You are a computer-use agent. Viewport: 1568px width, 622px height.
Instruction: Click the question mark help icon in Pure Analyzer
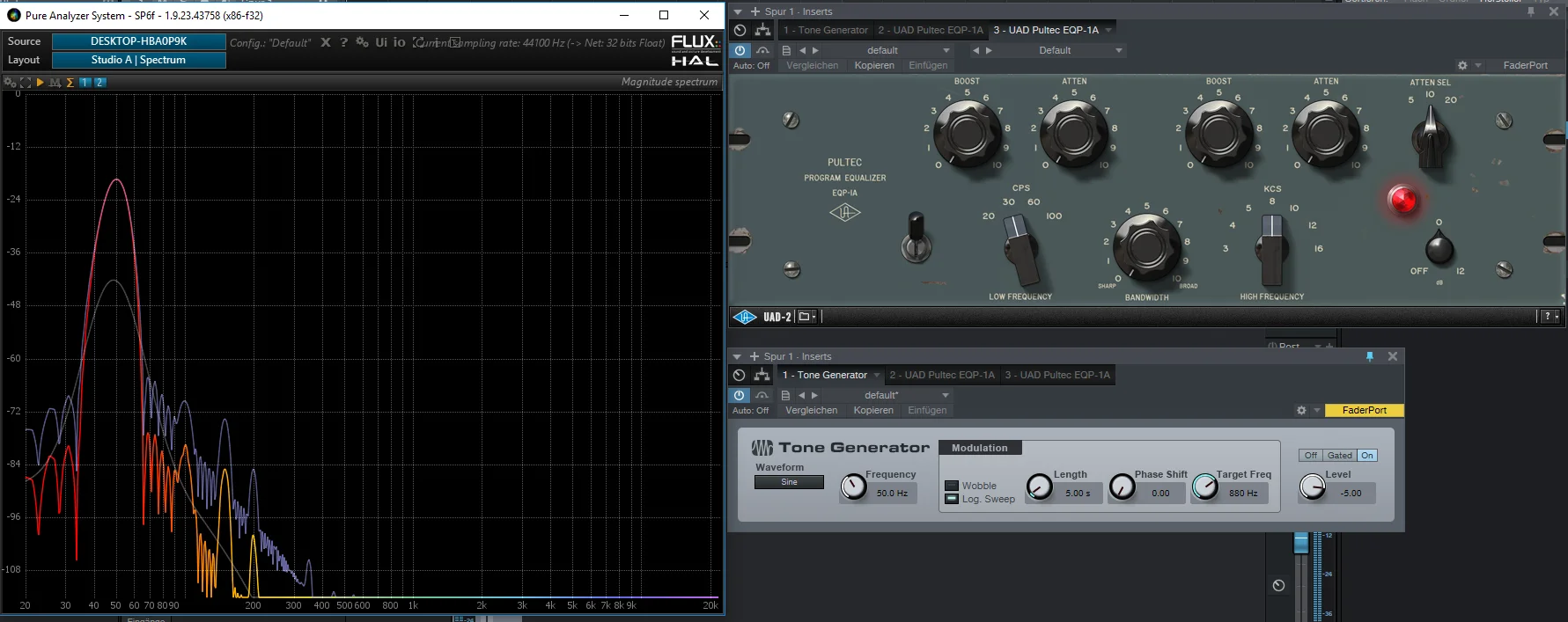coord(343,42)
